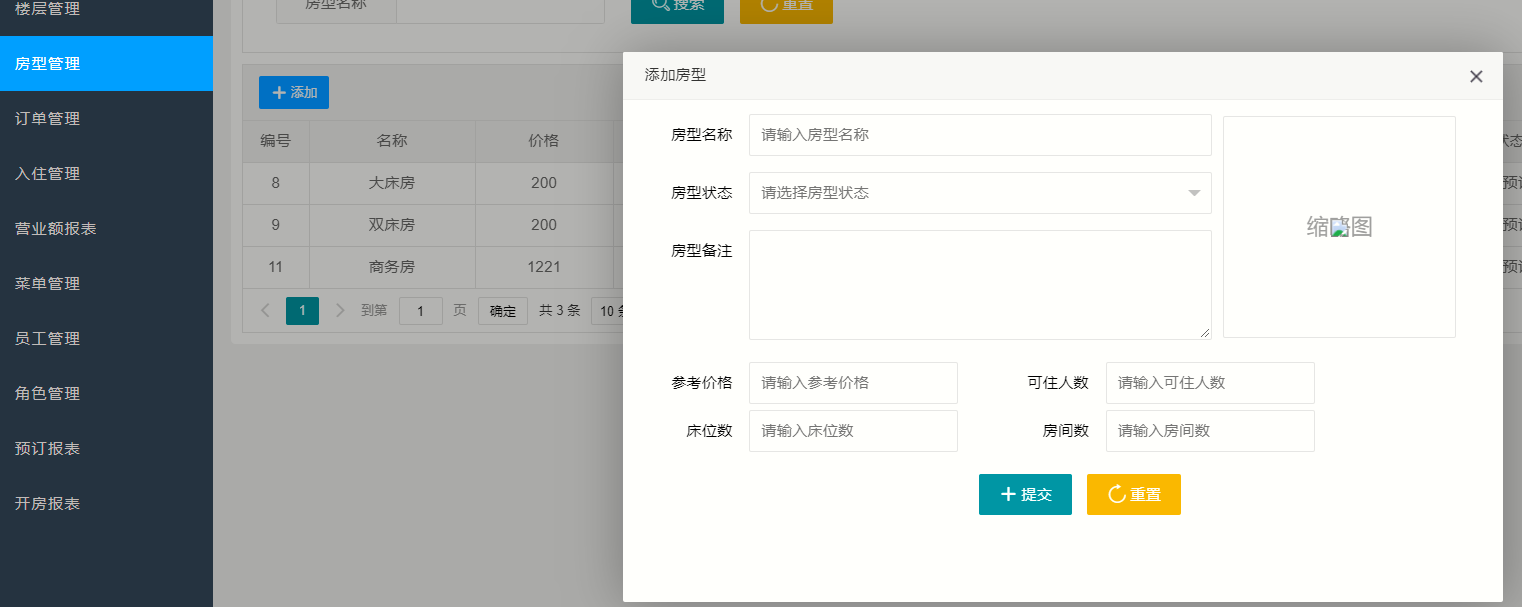Open the 房型状态 dropdown
The width and height of the screenshot is (1522, 607).
tap(980, 193)
